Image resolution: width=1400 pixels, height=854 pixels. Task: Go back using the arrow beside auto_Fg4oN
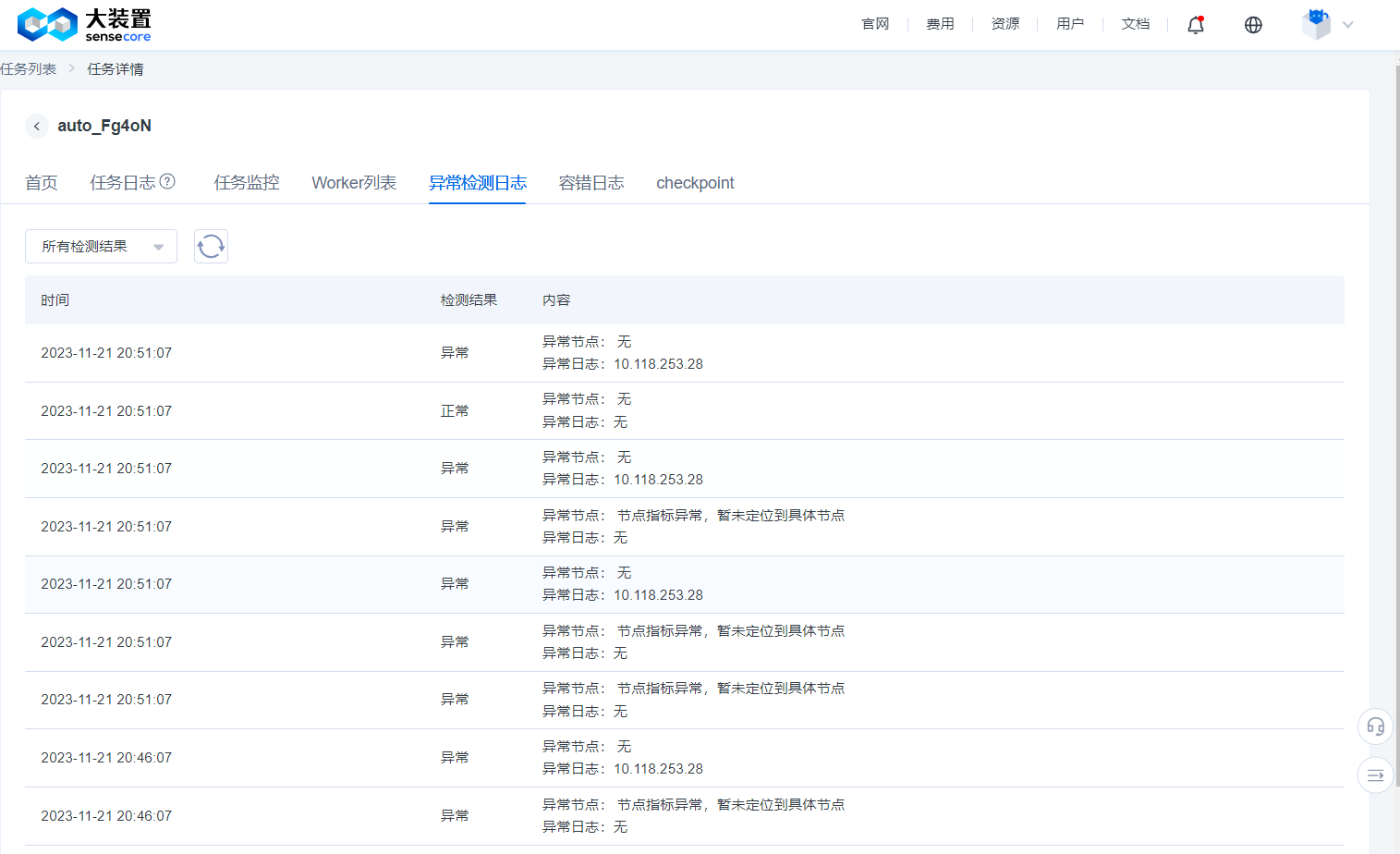tap(37, 126)
